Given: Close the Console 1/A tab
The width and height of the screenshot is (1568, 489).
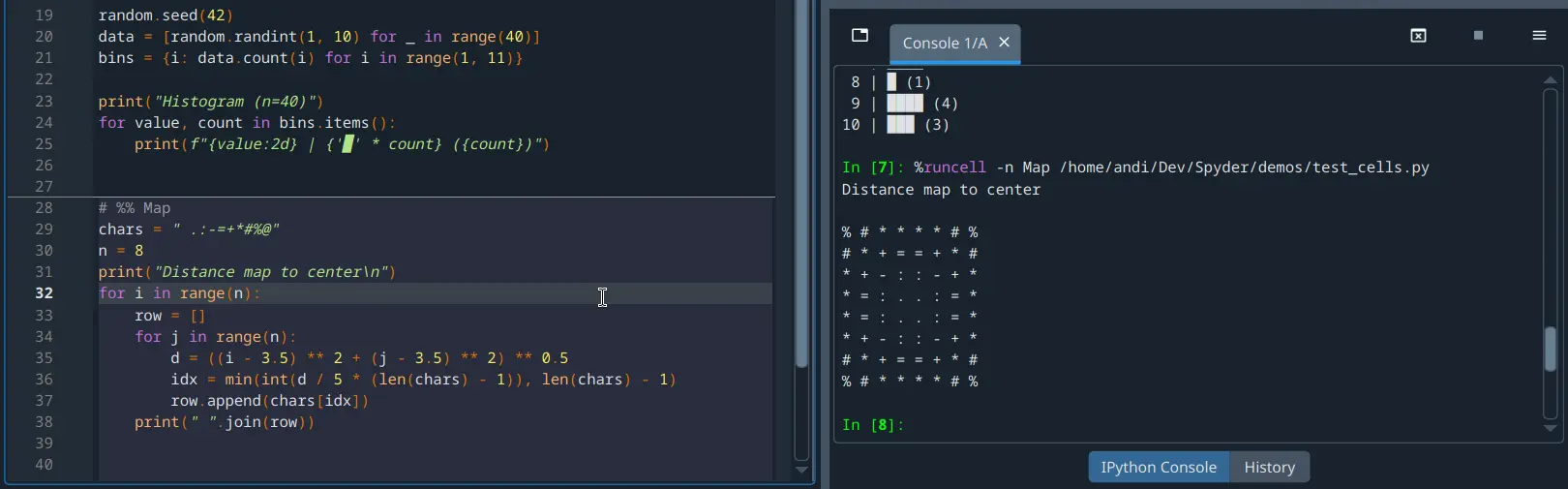Looking at the screenshot, I should (x=1004, y=43).
